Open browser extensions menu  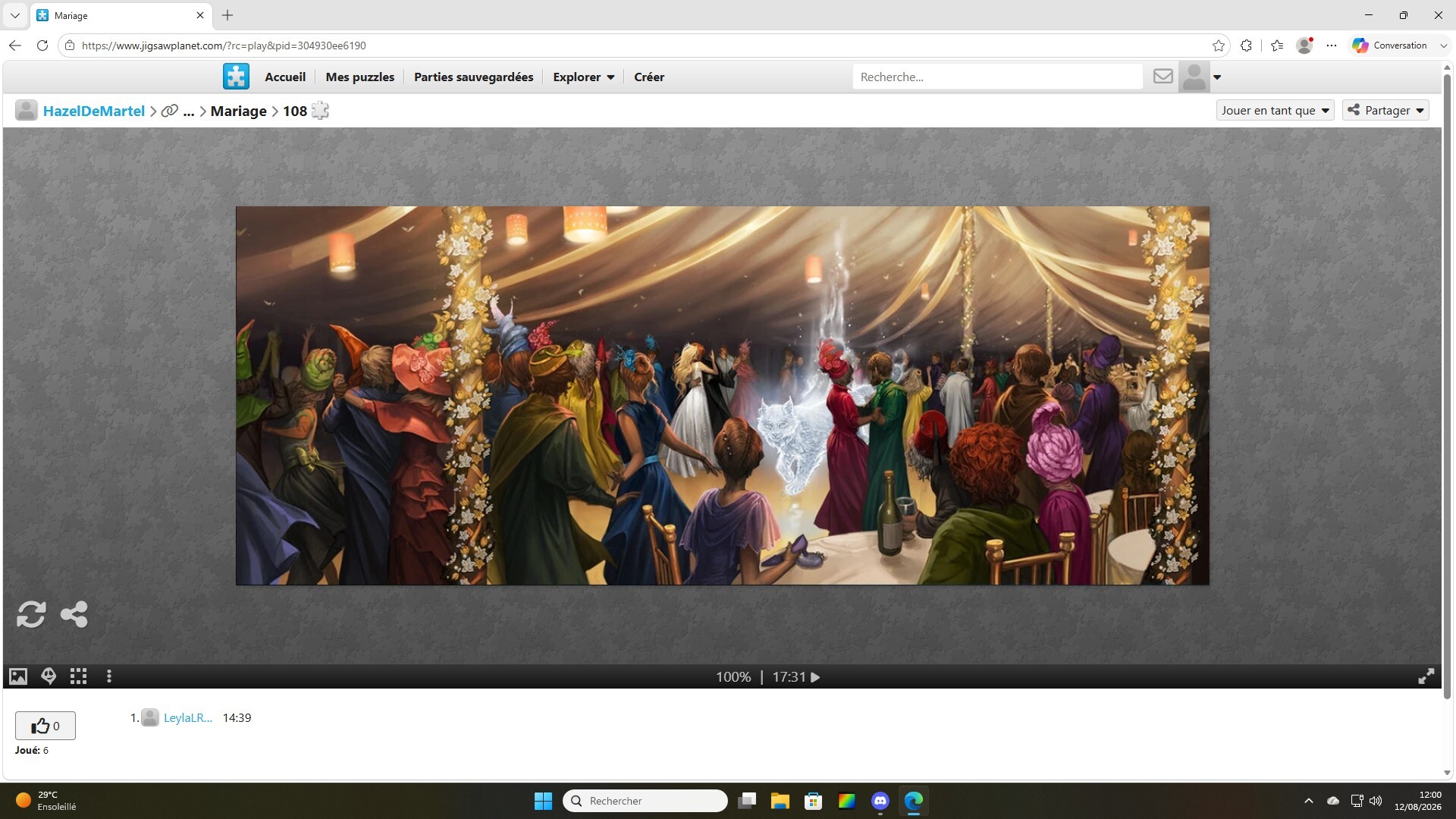pos(1246,45)
